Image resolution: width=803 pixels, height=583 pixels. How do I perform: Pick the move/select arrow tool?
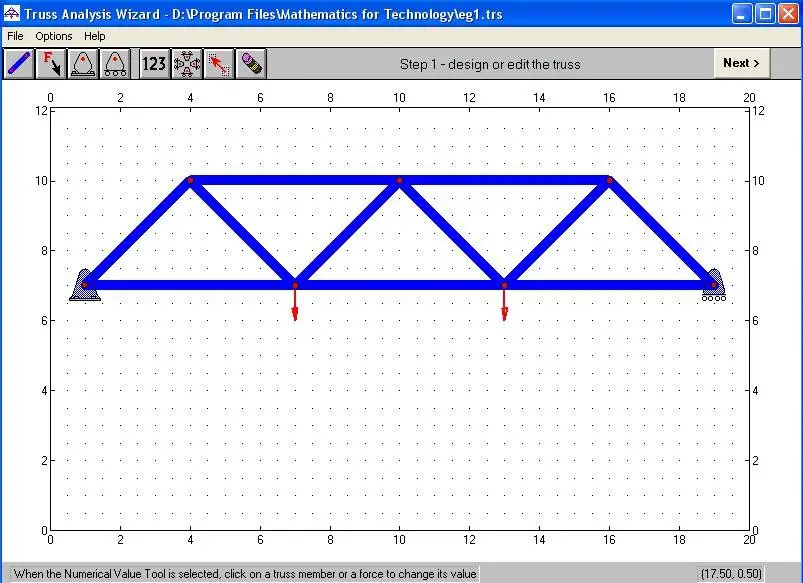click(219, 64)
